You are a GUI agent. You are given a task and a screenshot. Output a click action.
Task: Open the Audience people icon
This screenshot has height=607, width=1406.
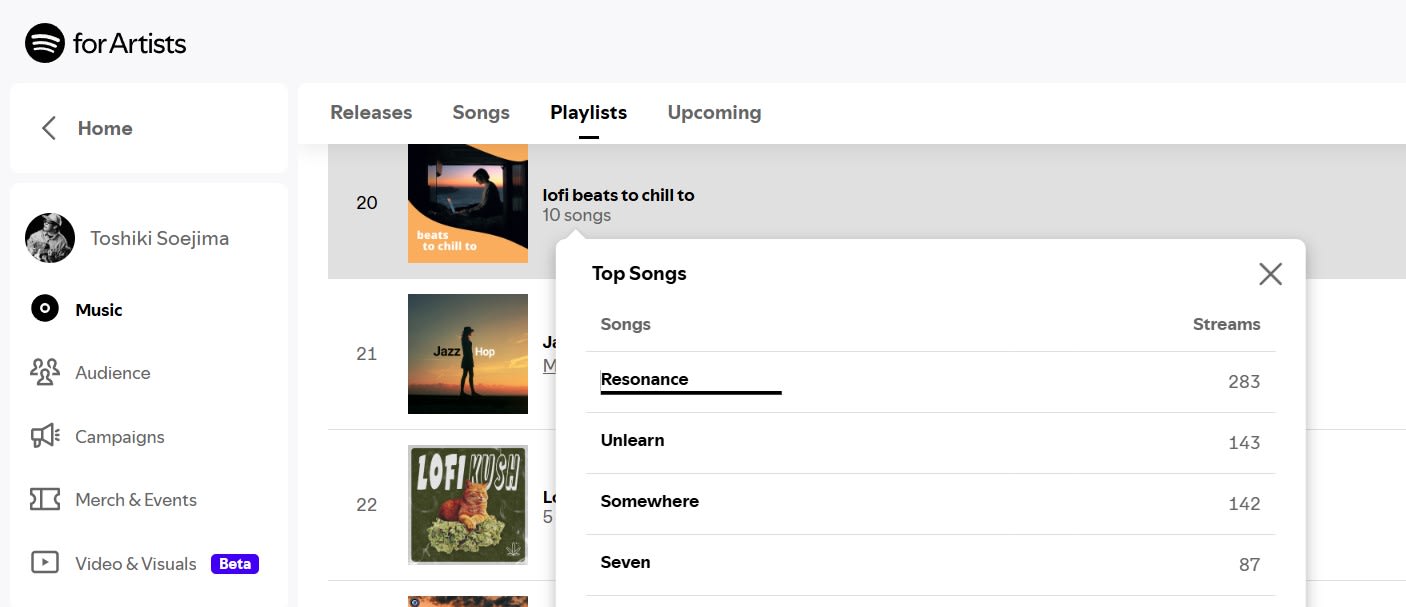[x=45, y=372]
